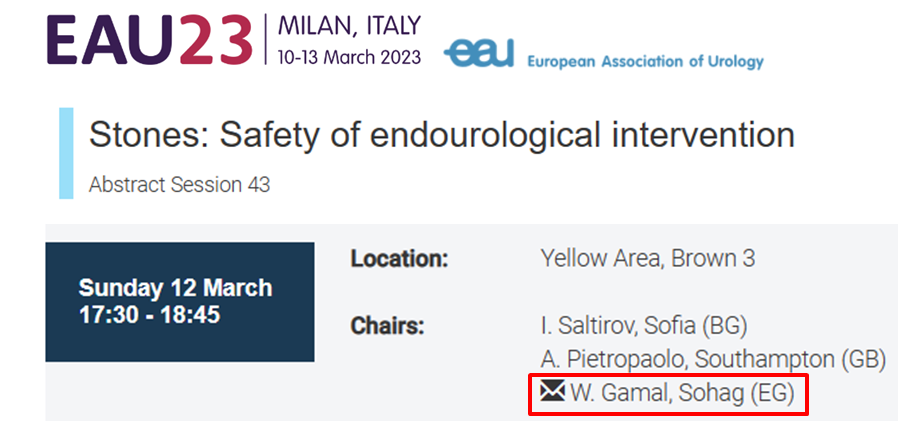898x447 pixels.
Task: Click the MILAN, ITALY header text
Action: tap(349, 24)
